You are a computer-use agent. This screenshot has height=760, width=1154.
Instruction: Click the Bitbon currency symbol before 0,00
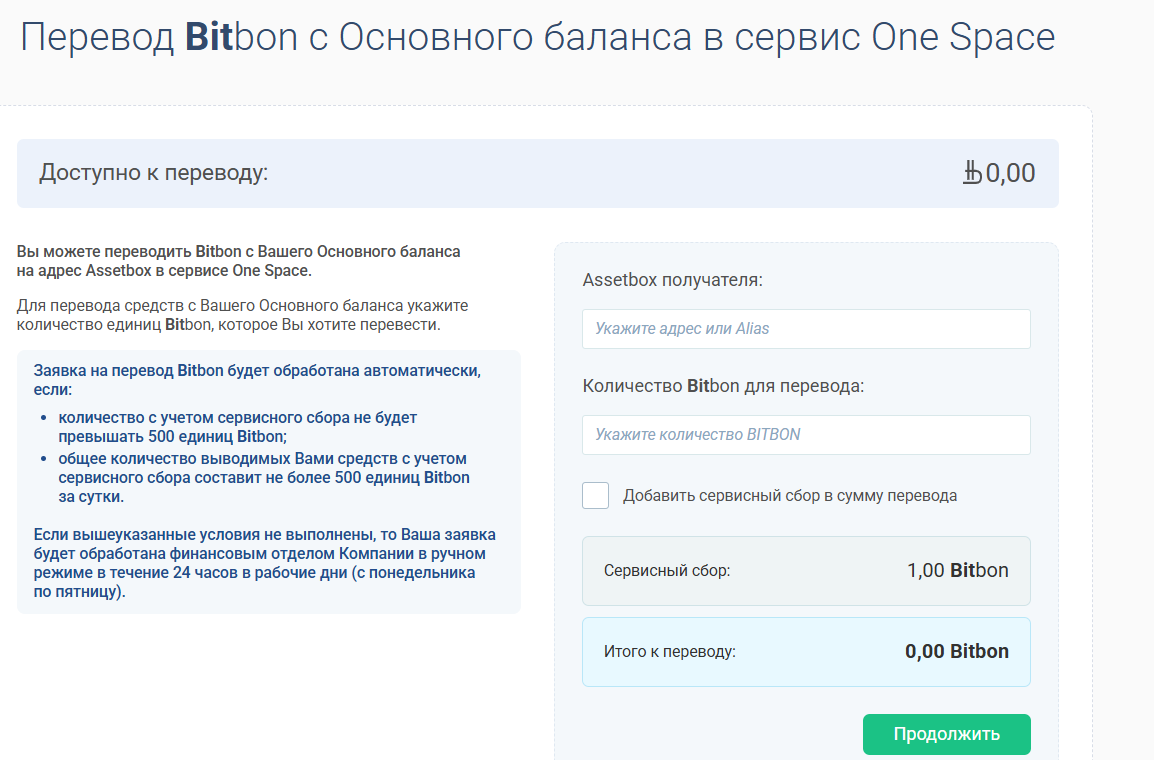coord(972,173)
